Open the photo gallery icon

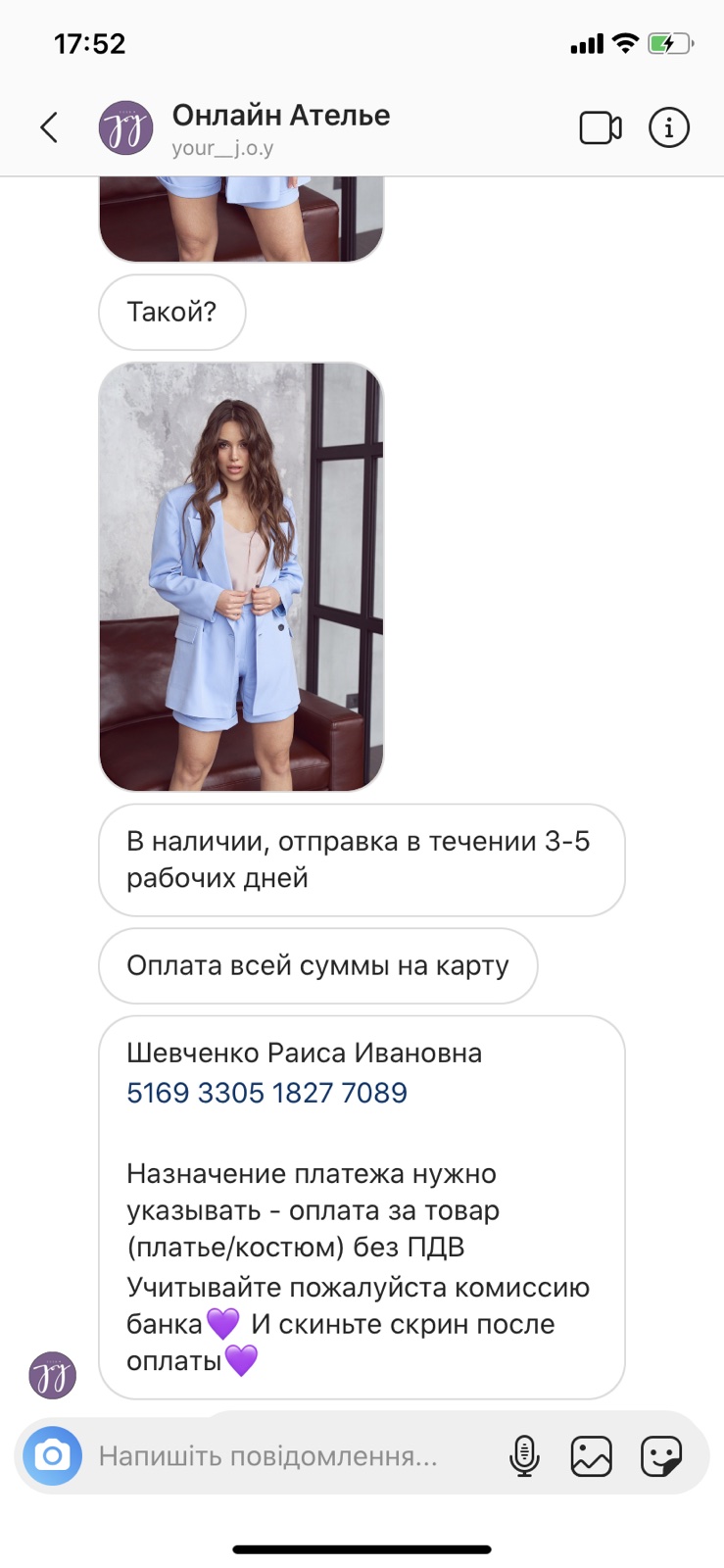click(592, 1455)
